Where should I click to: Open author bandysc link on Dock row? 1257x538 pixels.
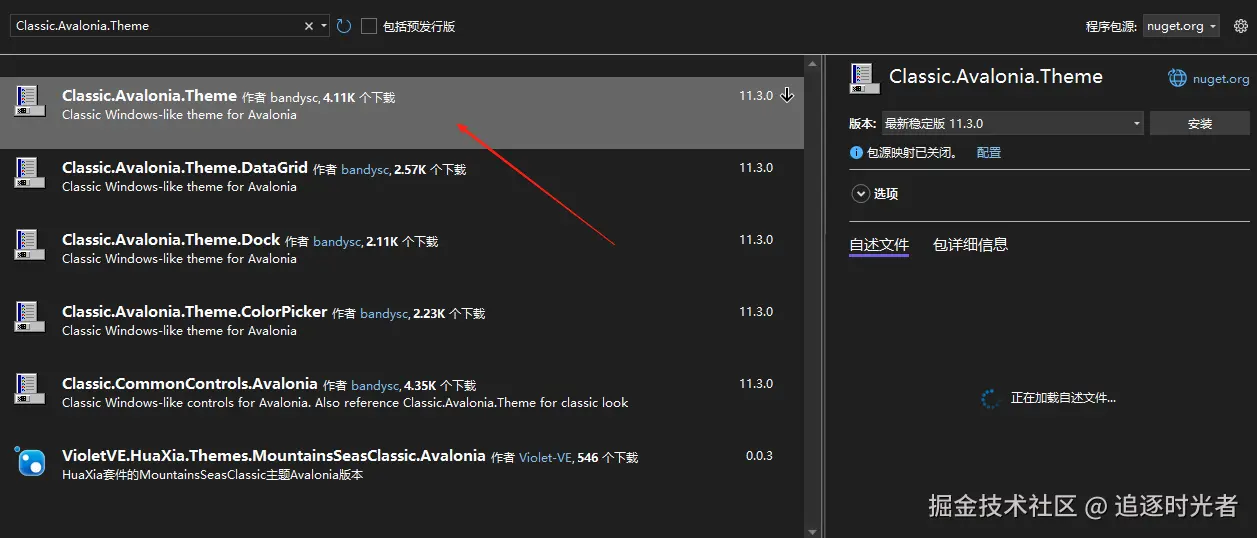pyautogui.click(x=337, y=242)
